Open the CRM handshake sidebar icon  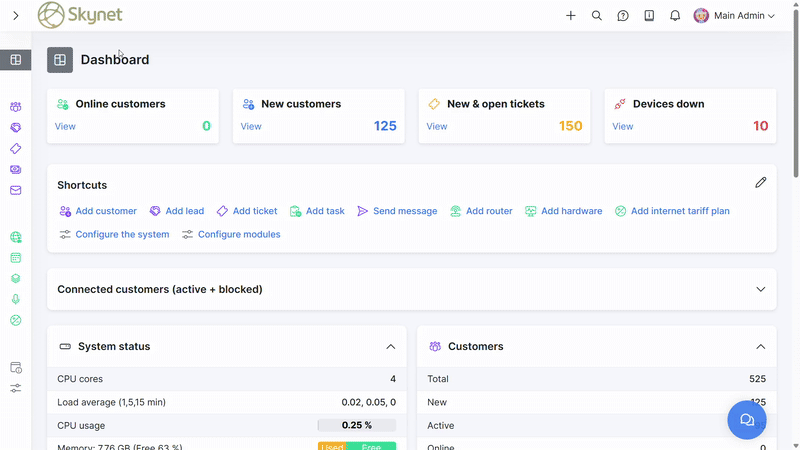16,128
